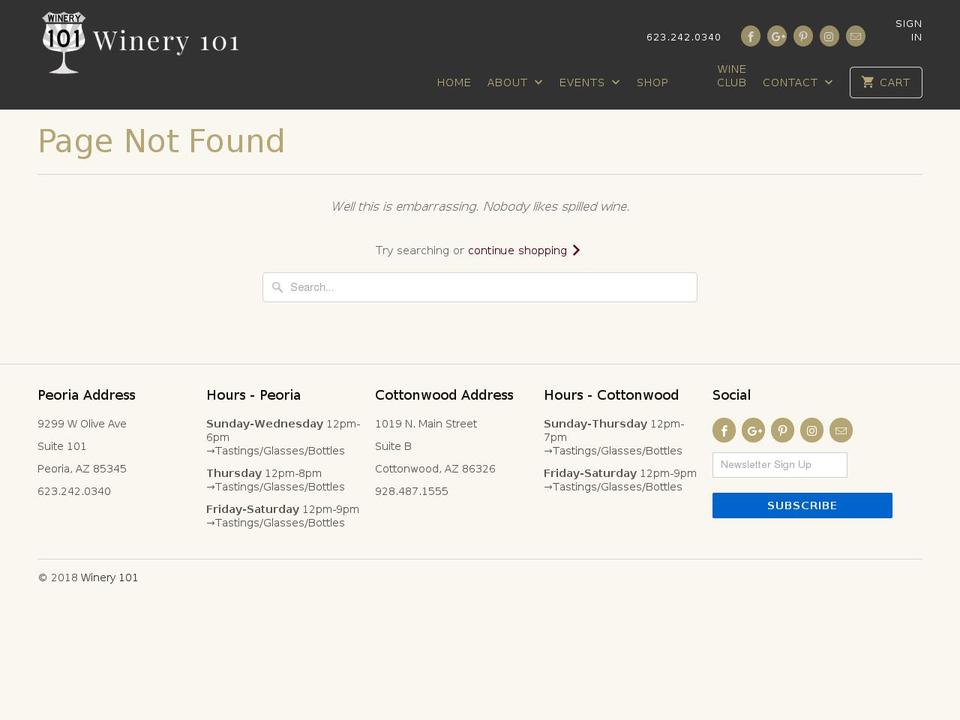Open Pinterest icon in header
The image size is (960, 720).
click(x=803, y=36)
